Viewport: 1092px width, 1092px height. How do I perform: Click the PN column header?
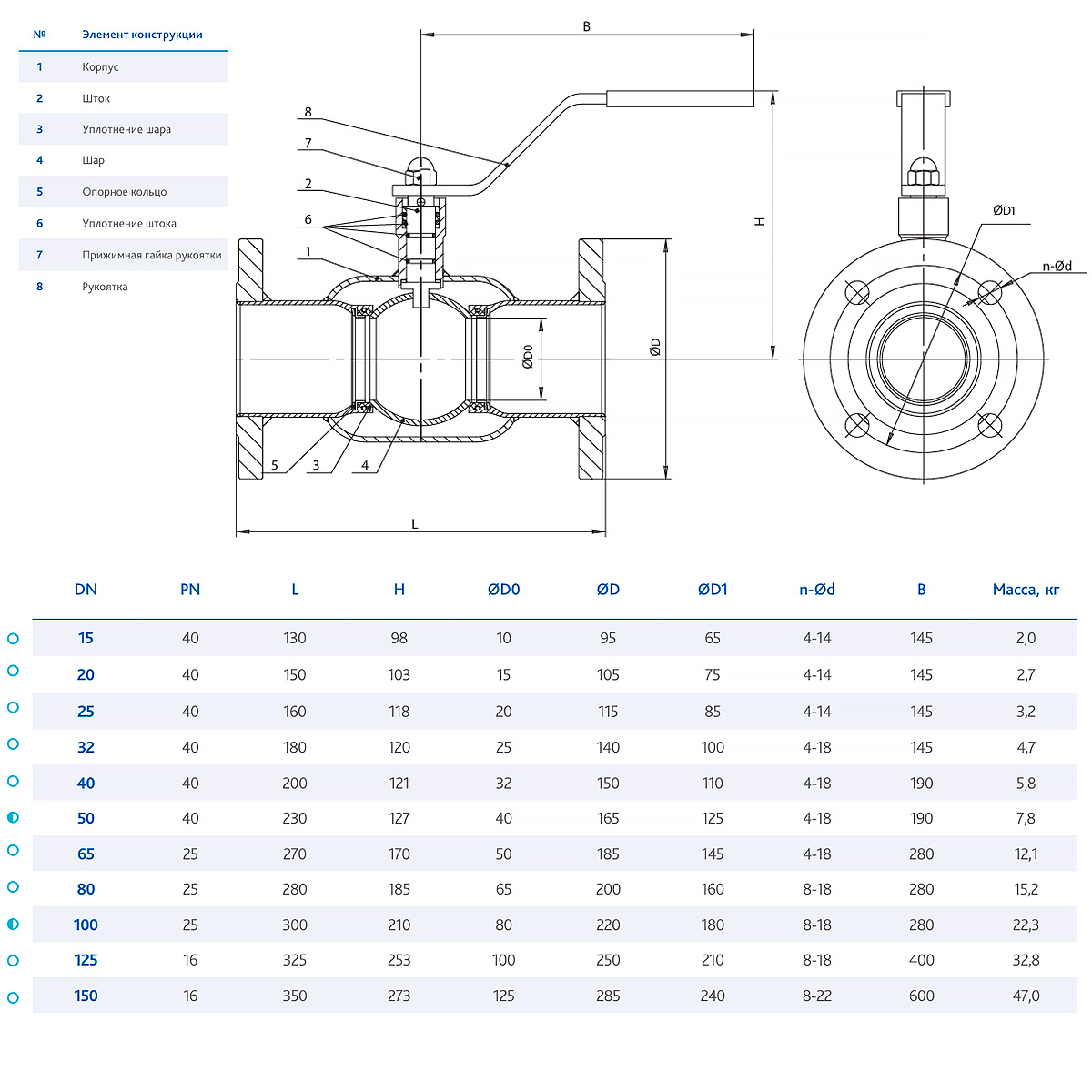[190, 590]
